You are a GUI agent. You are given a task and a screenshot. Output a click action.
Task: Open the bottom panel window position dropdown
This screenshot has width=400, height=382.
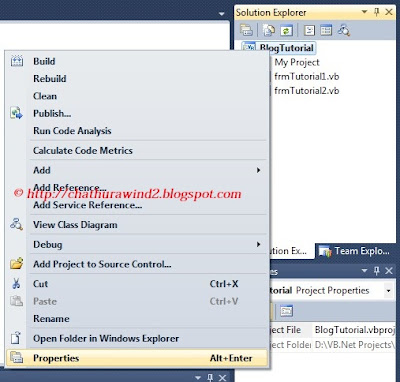[x=198, y=378]
